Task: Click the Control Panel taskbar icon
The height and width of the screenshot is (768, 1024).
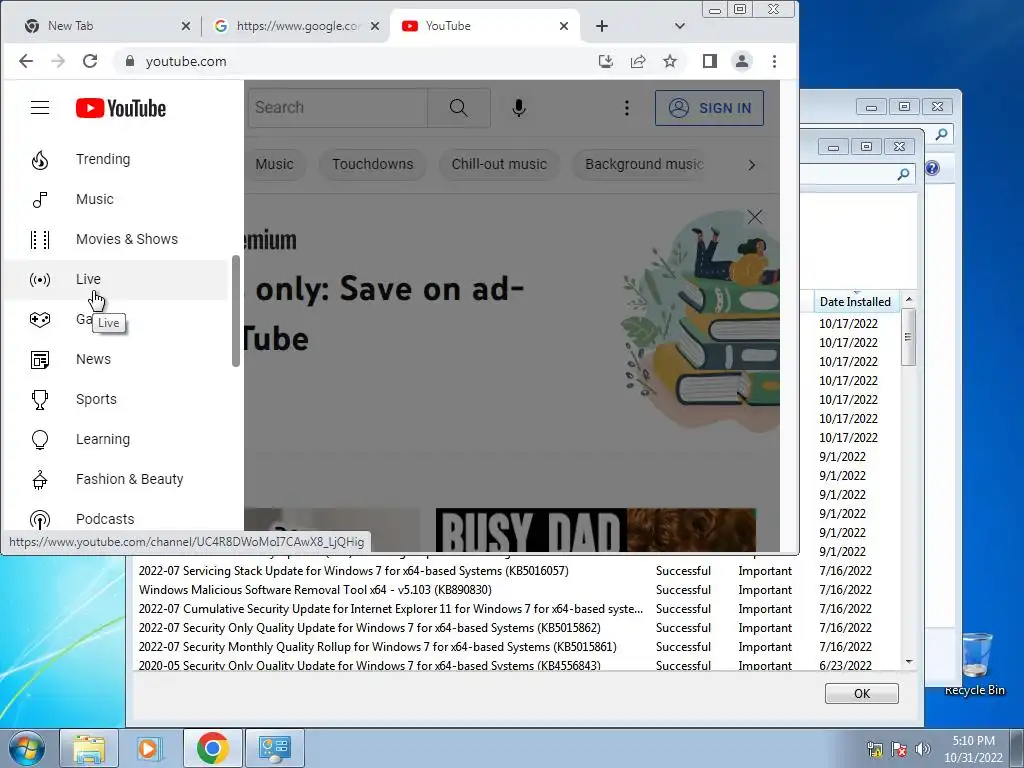Action: [x=274, y=748]
